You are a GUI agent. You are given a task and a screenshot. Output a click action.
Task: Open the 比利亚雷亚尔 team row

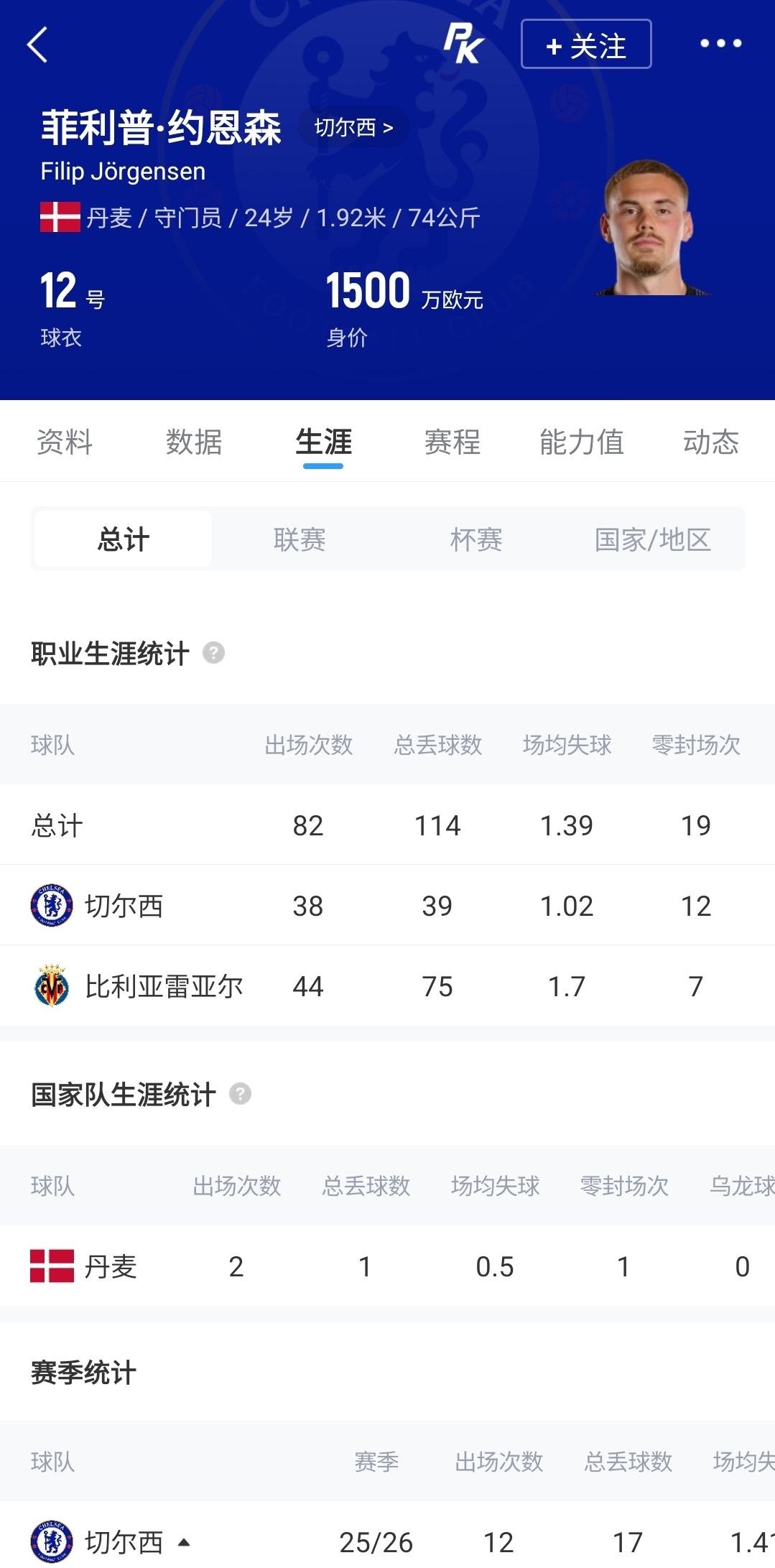click(388, 985)
